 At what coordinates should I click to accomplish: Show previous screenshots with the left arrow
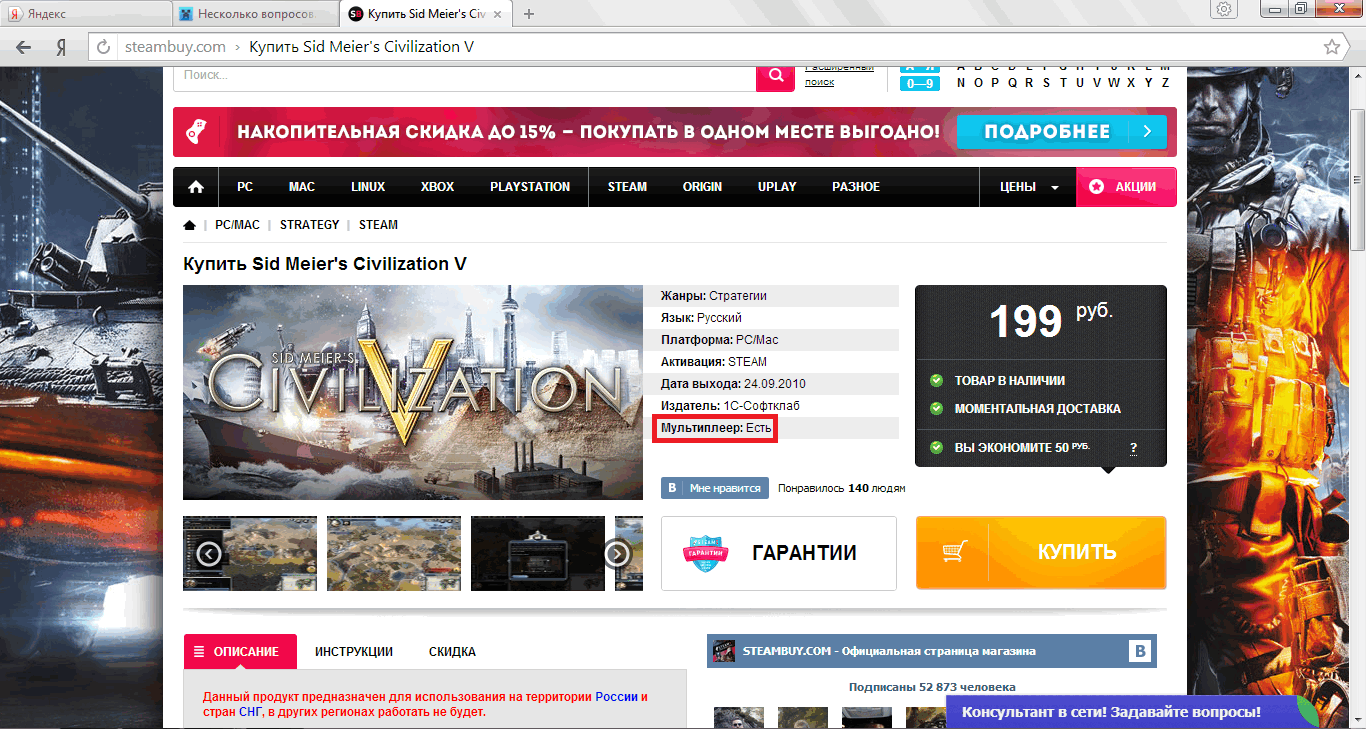pos(208,553)
